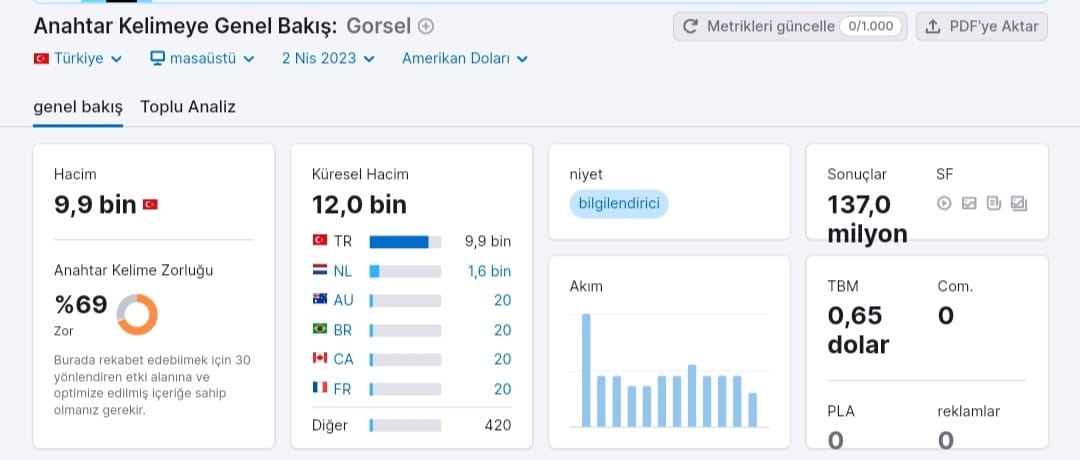Click the Netherlands flag in global volume
Viewport: 1080px width, 460px height.
pyautogui.click(x=320, y=271)
